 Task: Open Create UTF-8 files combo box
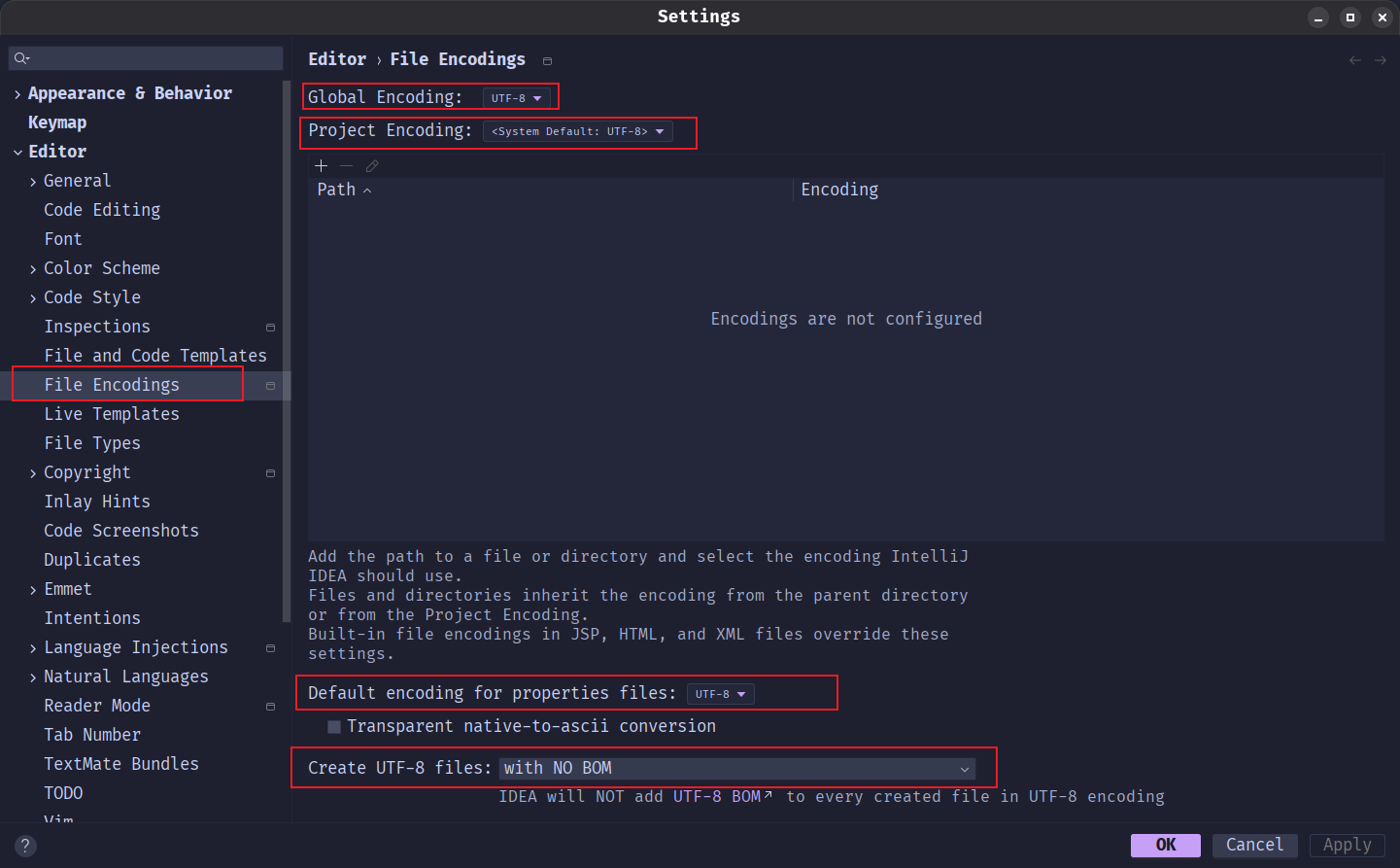[736, 769]
